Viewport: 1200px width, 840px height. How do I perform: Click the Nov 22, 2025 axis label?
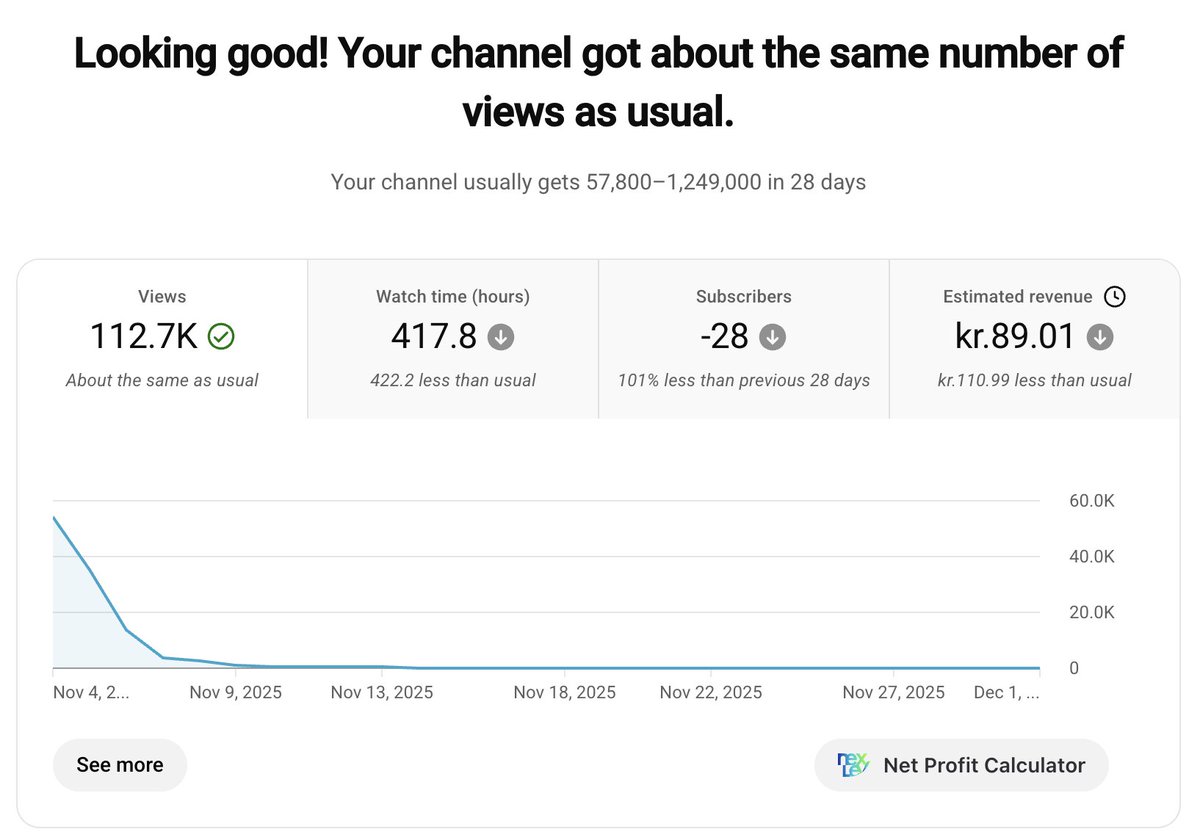[x=711, y=692]
